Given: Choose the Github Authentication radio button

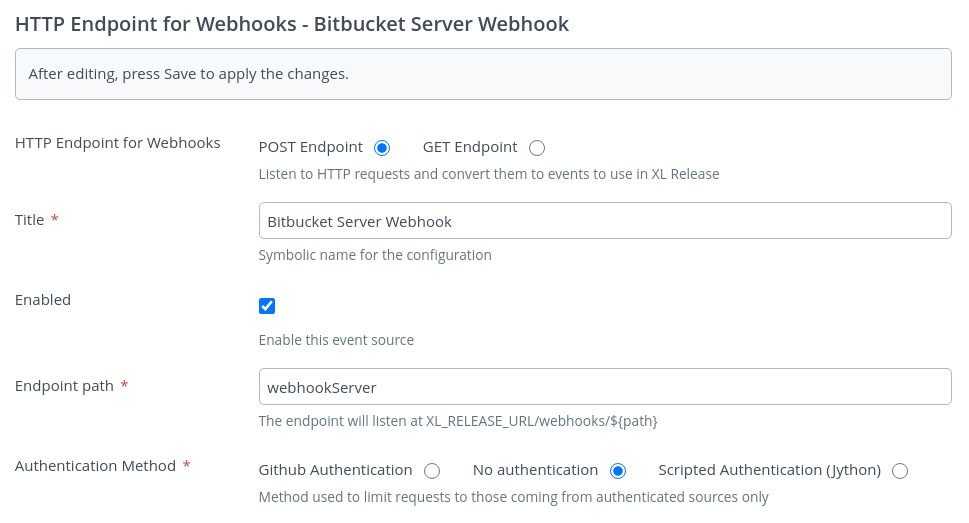Looking at the screenshot, I should 432,471.
